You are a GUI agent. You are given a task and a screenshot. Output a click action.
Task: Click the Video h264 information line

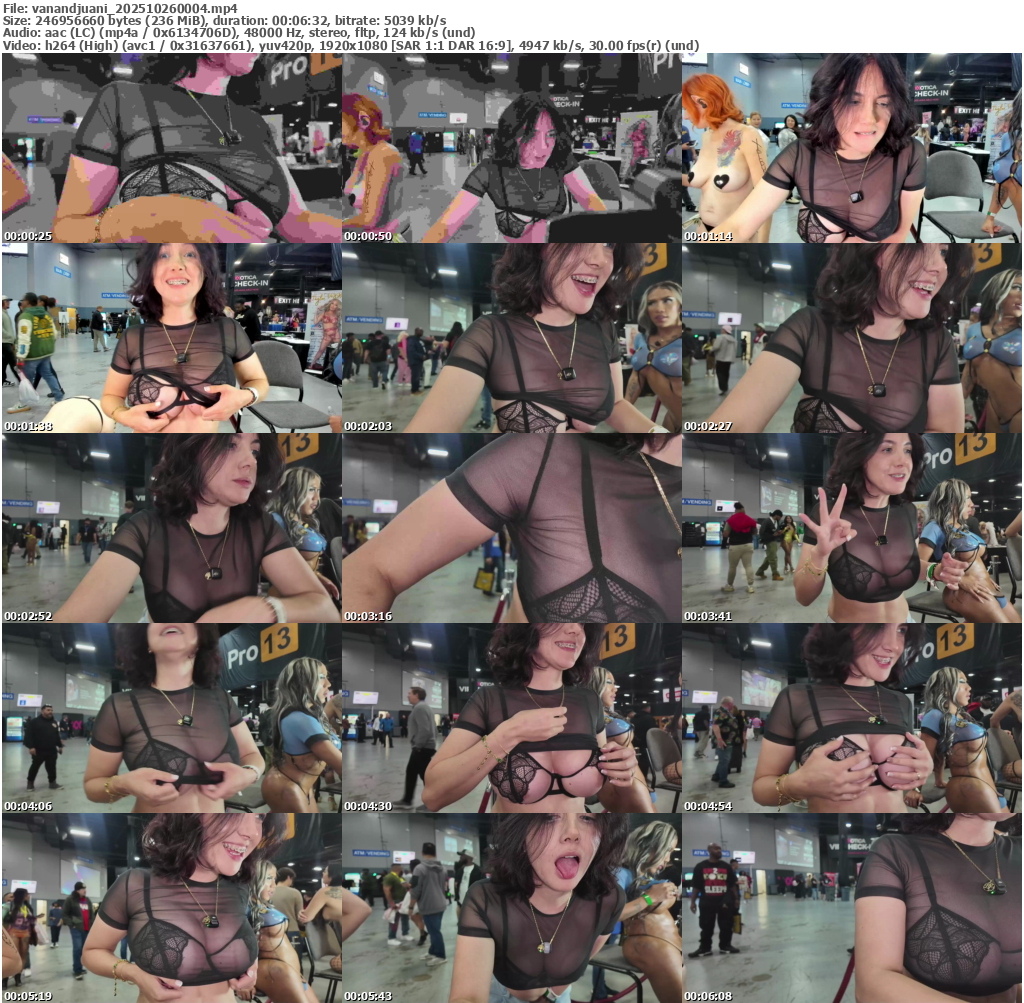click(x=350, y=46)
